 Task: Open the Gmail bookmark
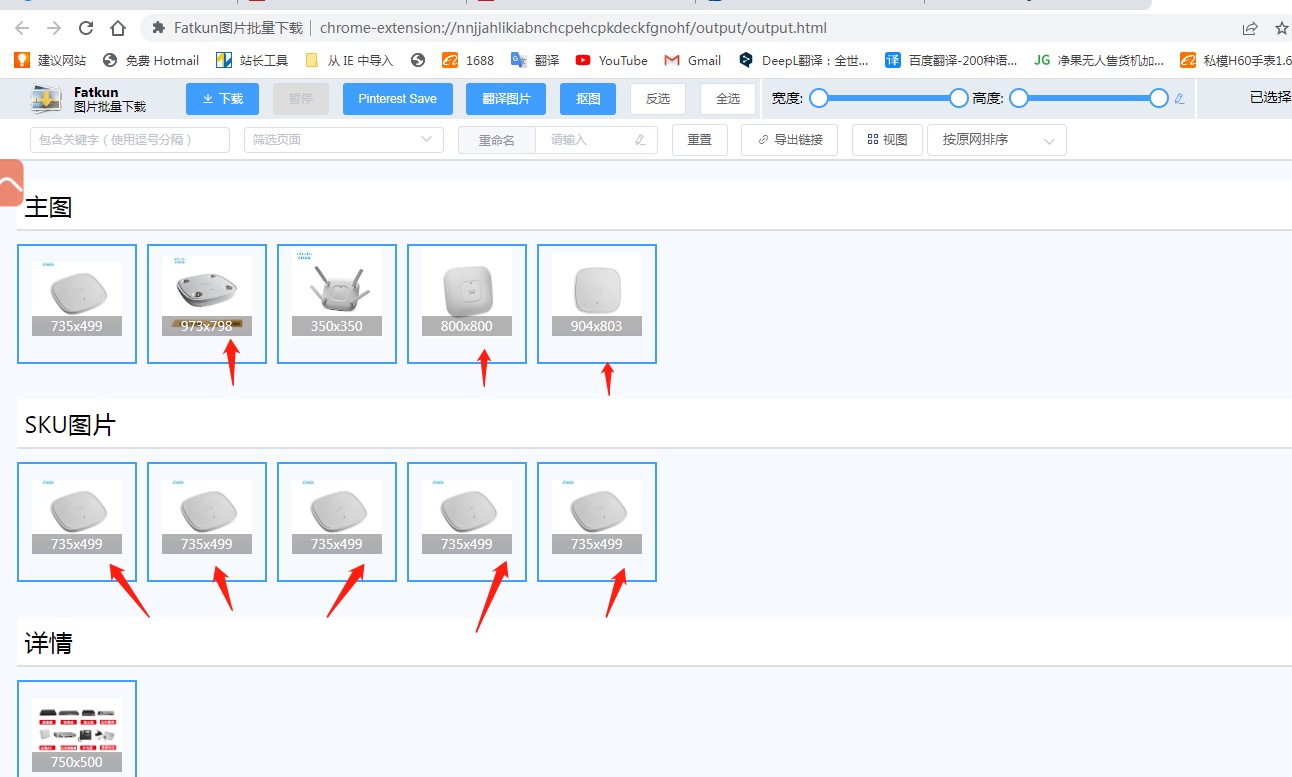pyautogui.click(x=692, y=60)
